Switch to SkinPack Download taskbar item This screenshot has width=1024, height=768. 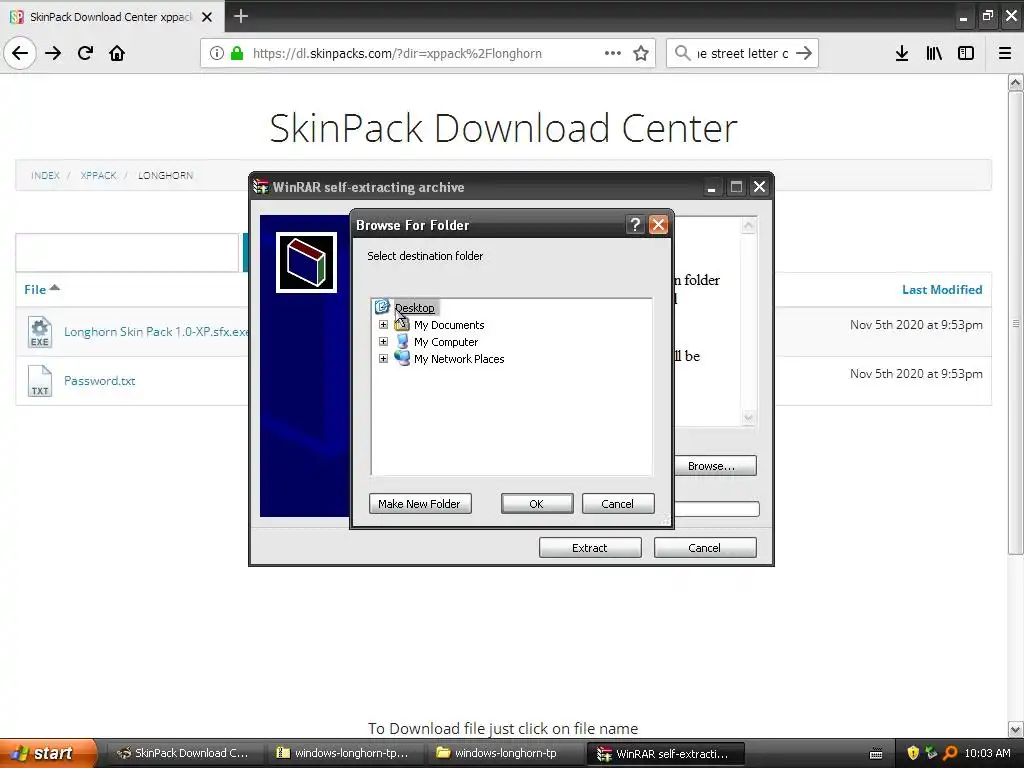tap(184, 753)
